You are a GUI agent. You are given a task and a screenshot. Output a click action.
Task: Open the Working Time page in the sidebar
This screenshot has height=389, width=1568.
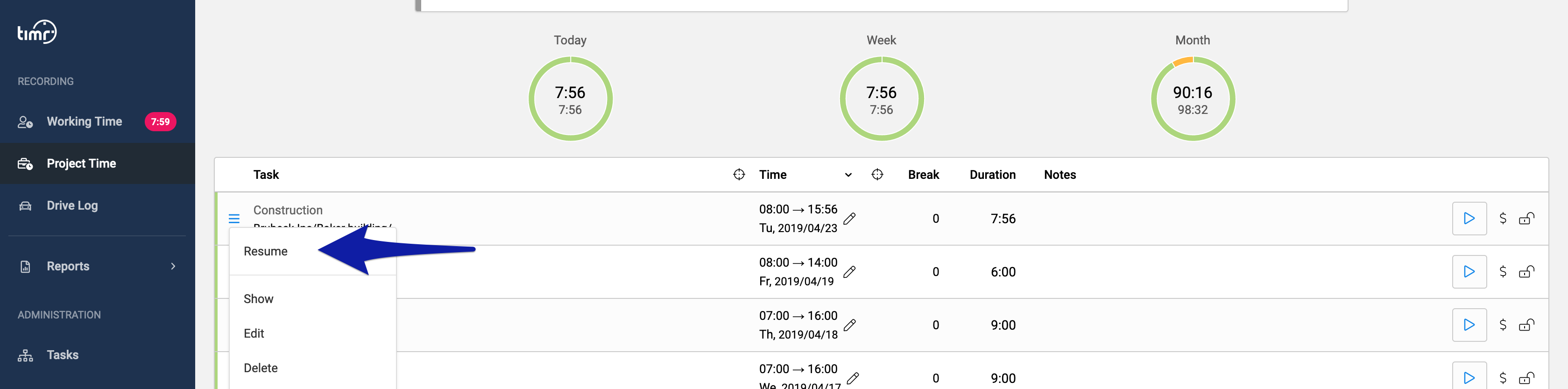85,122
